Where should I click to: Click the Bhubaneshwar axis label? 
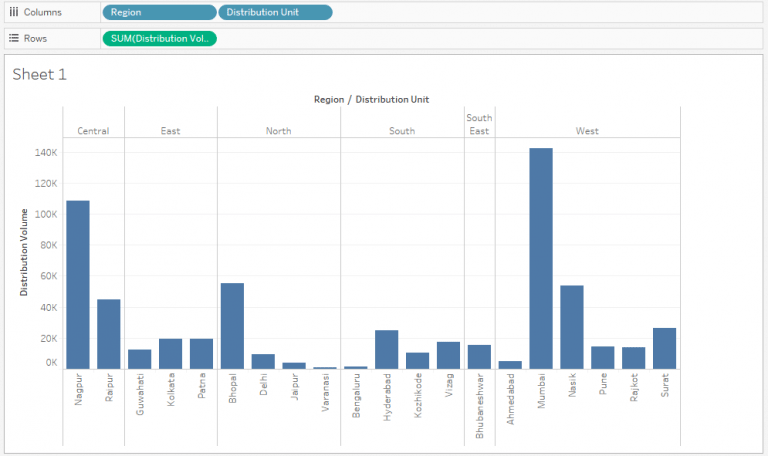coord(480,407)
